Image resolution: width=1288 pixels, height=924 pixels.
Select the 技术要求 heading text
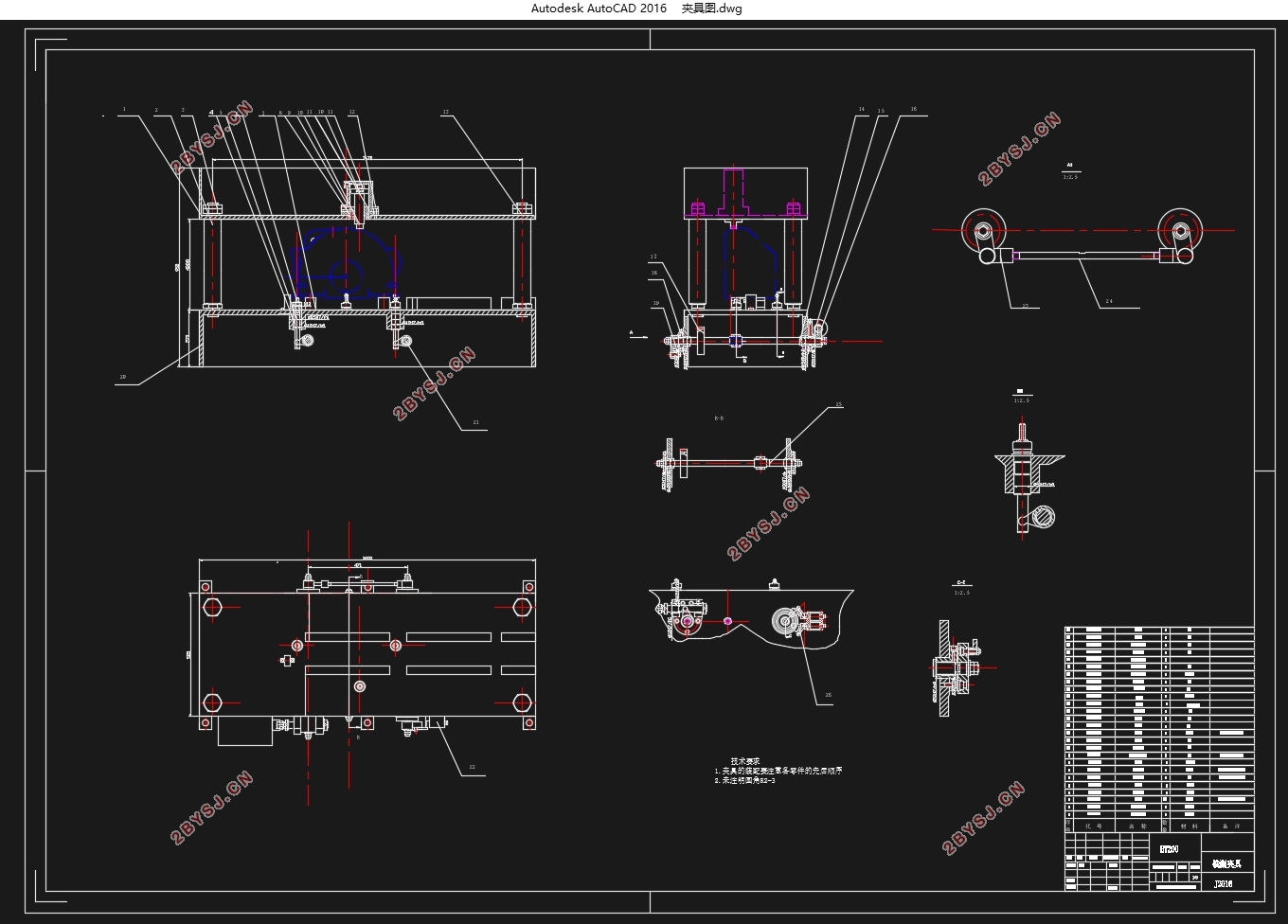point(744,761)
